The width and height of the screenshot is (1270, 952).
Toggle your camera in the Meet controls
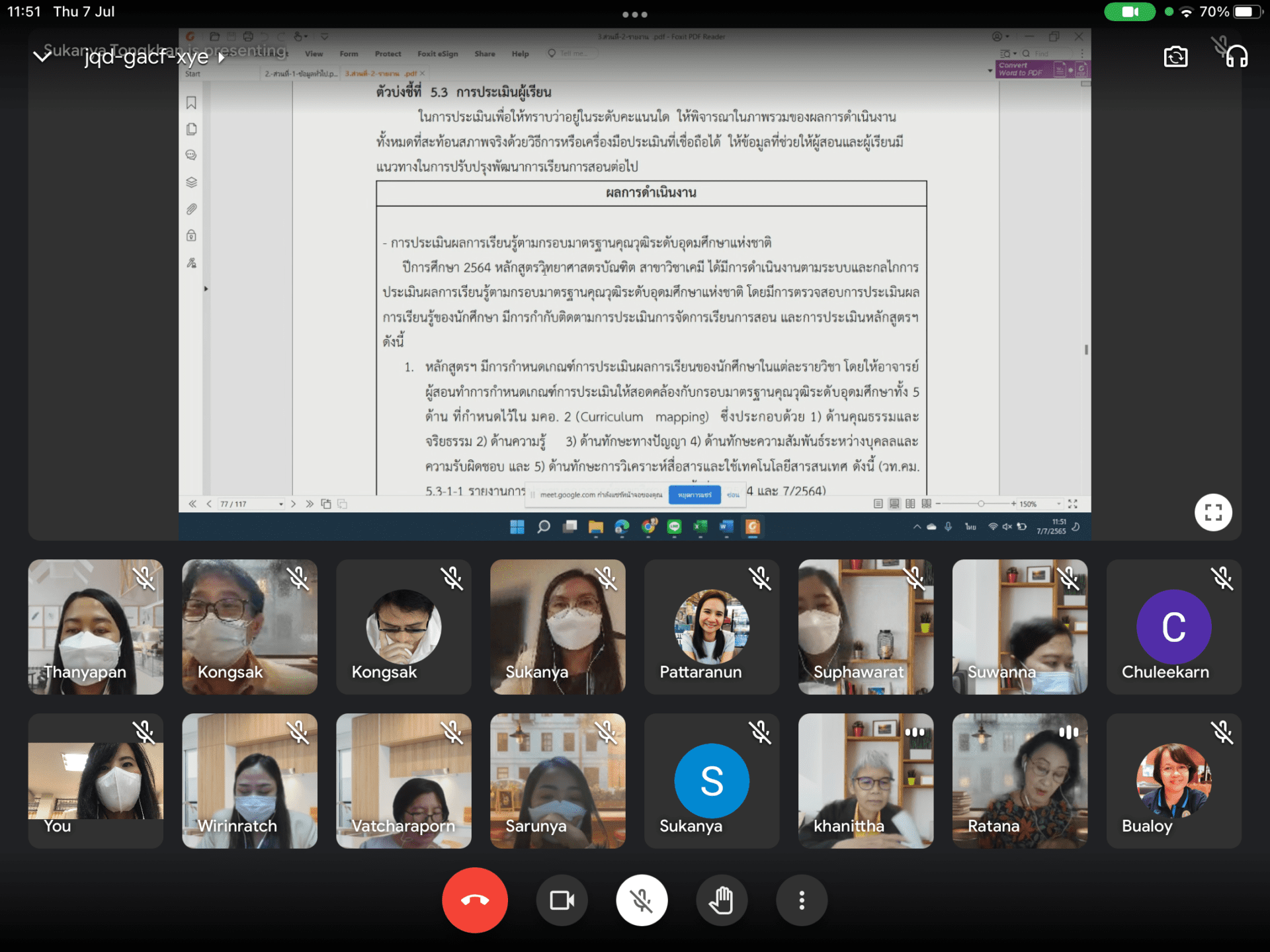tap(562, 900)
